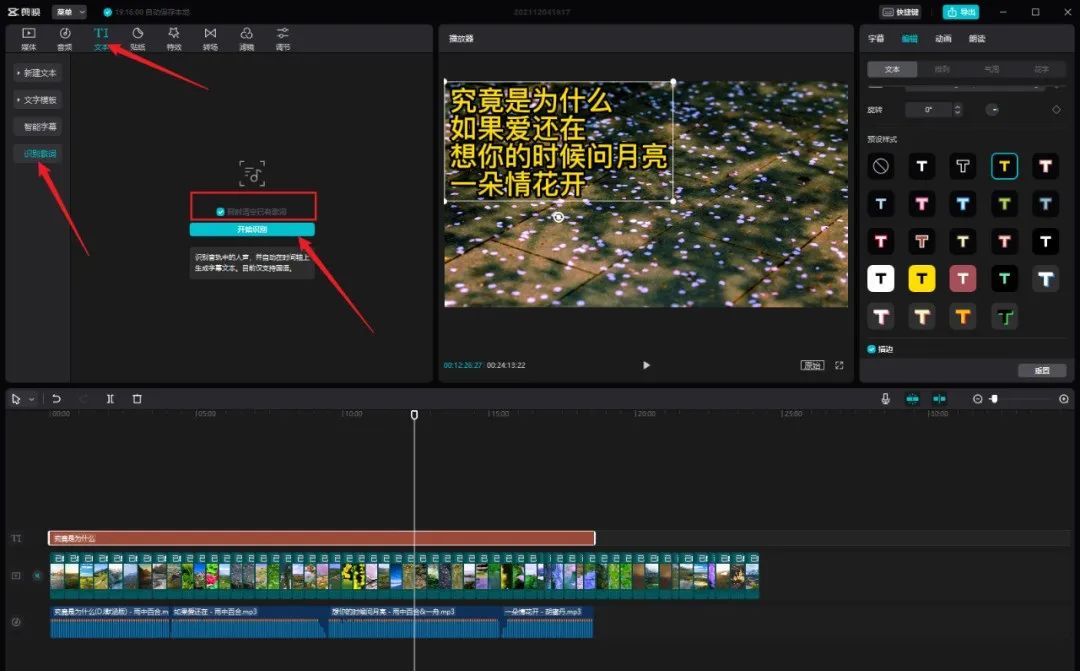Screen dimensions: 1080x671
Task: Select the 智能字幕 sidebar item
Action: click(x=40, y=127)
